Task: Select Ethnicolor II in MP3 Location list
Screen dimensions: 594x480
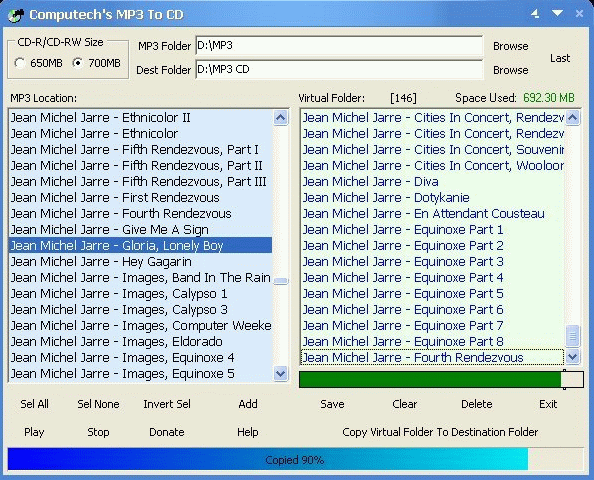Action: 140,118
